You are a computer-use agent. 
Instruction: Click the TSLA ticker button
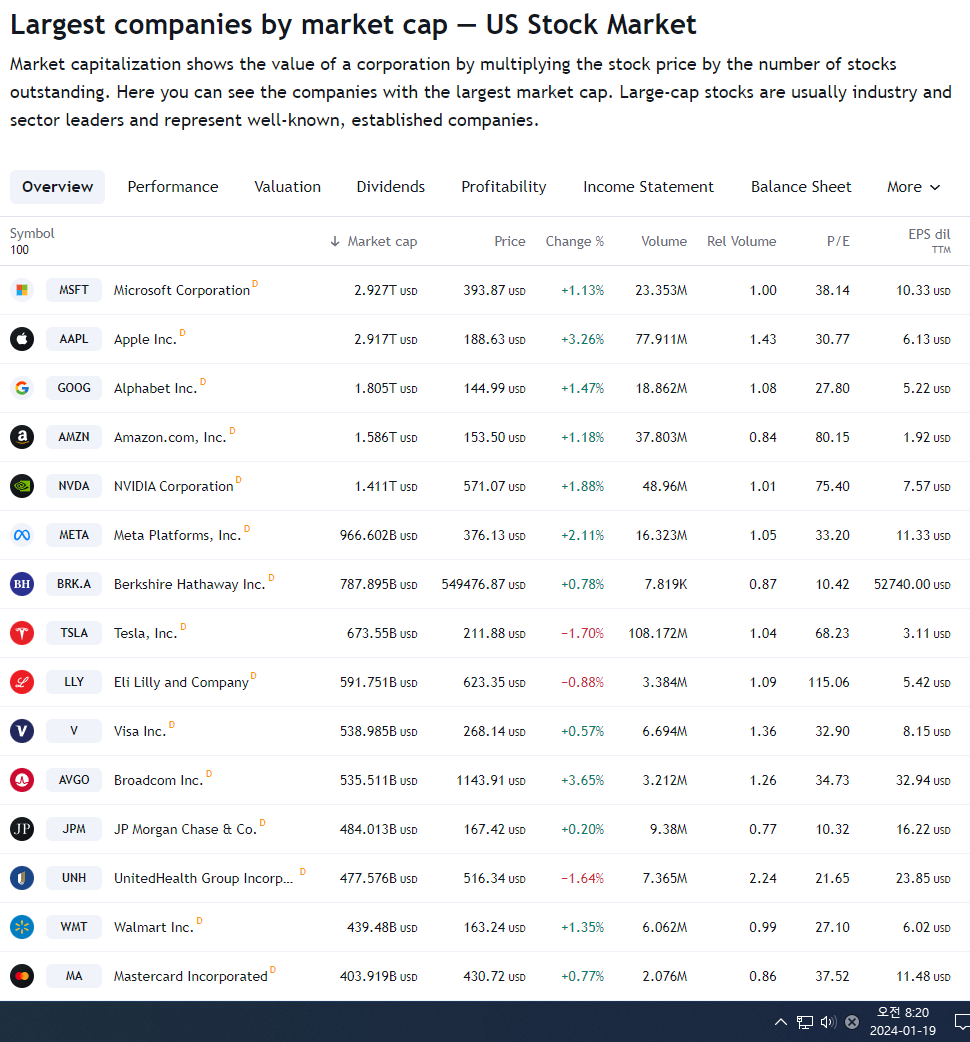[x=74, y=633]
